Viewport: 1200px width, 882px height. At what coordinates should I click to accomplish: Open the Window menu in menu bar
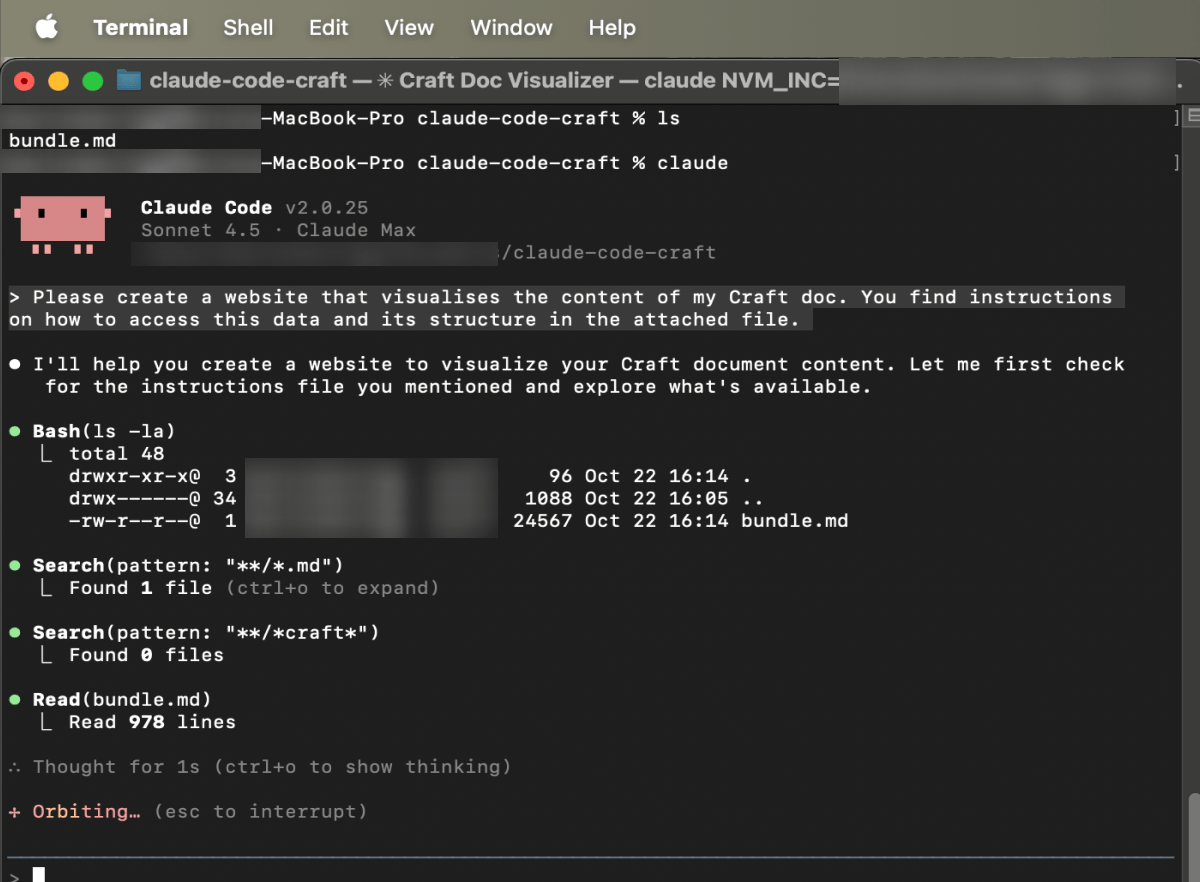click(x=511, y=28)
